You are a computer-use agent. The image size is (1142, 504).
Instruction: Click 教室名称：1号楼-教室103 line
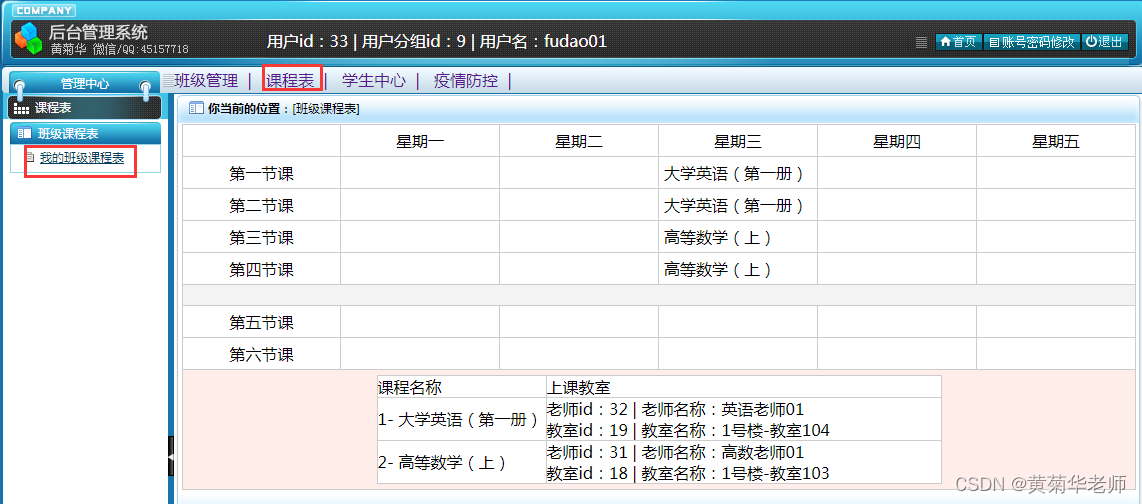736,473
